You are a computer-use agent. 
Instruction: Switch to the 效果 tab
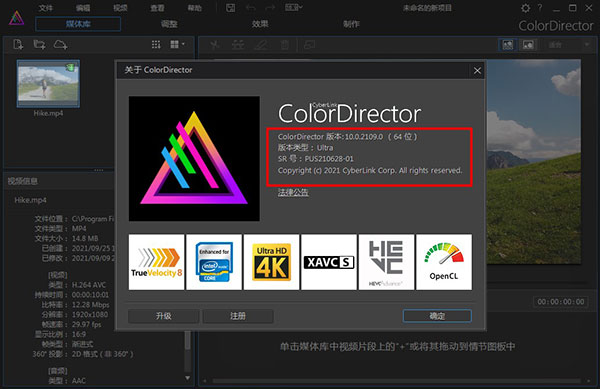[260, 24]
